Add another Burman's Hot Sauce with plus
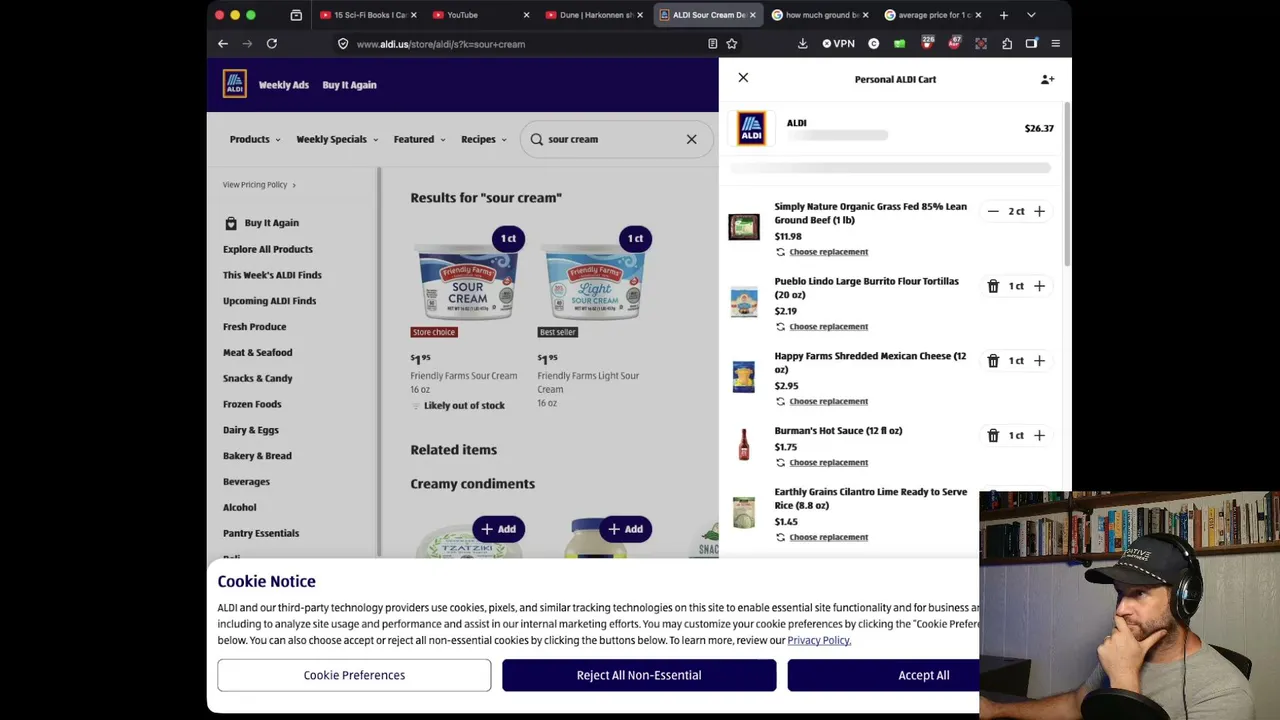Screen dimensions: 1280x720 [x=1039, y=436]
